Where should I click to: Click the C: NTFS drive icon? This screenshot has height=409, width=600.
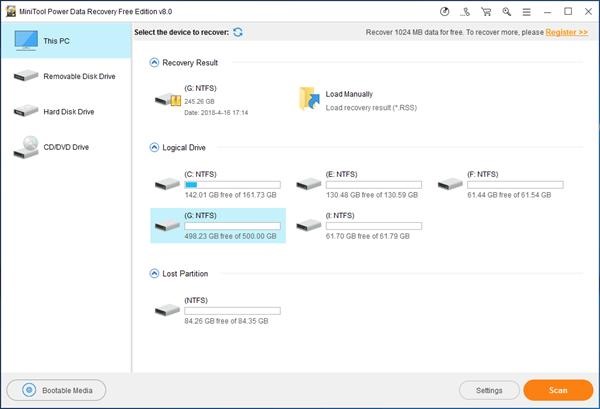pyautogui.click(x=167, y=184)
